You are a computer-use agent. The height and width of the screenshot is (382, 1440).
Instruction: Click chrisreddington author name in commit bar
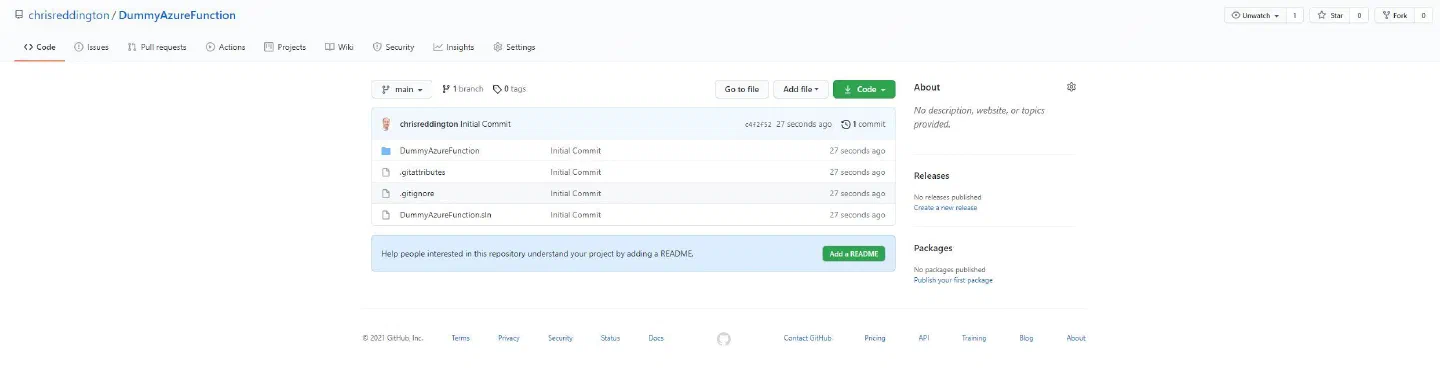[428, 124]
